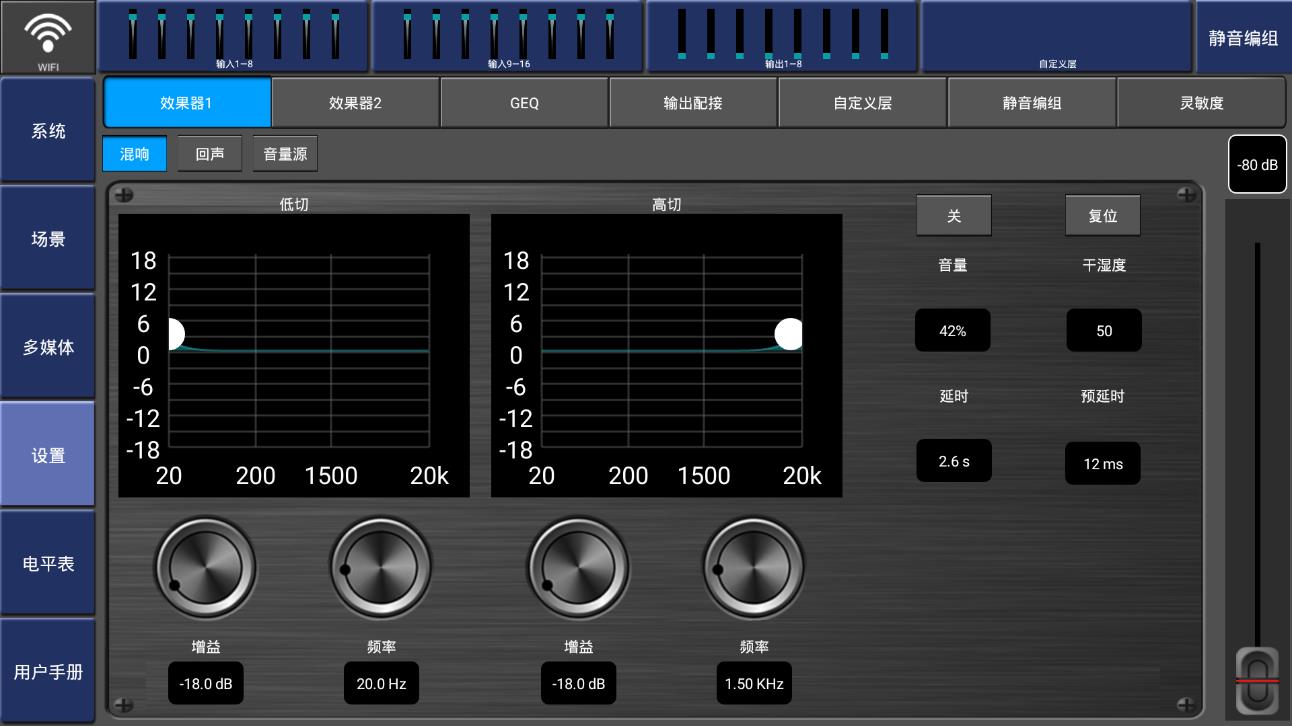The height and width of the screenshot is (726, 1292).
Task: Click the 低切 频率 knob
Action: 380,569
